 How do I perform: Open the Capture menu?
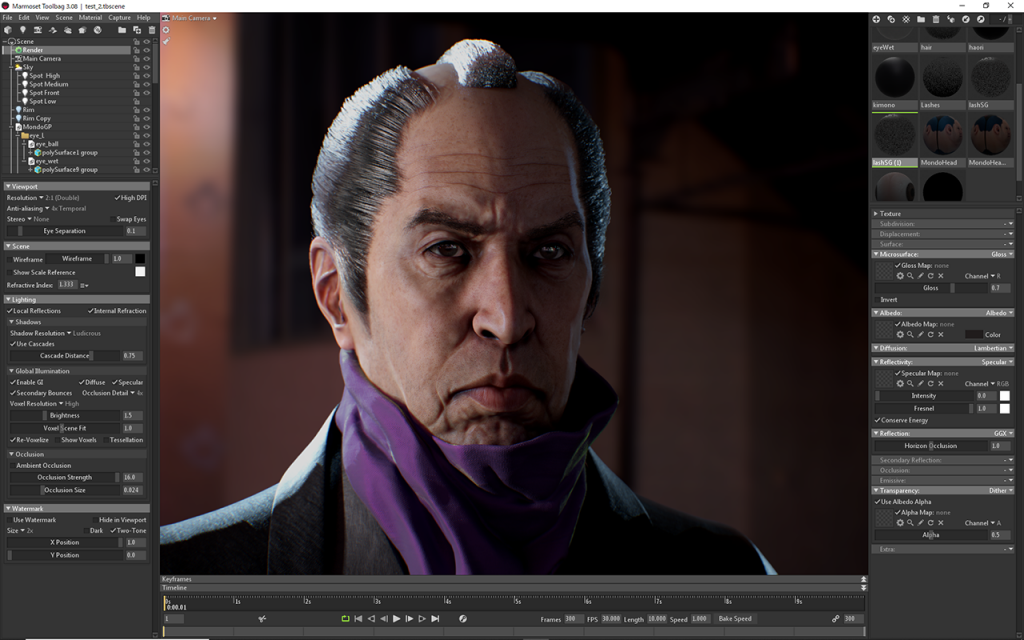click(x=120, y=18)
